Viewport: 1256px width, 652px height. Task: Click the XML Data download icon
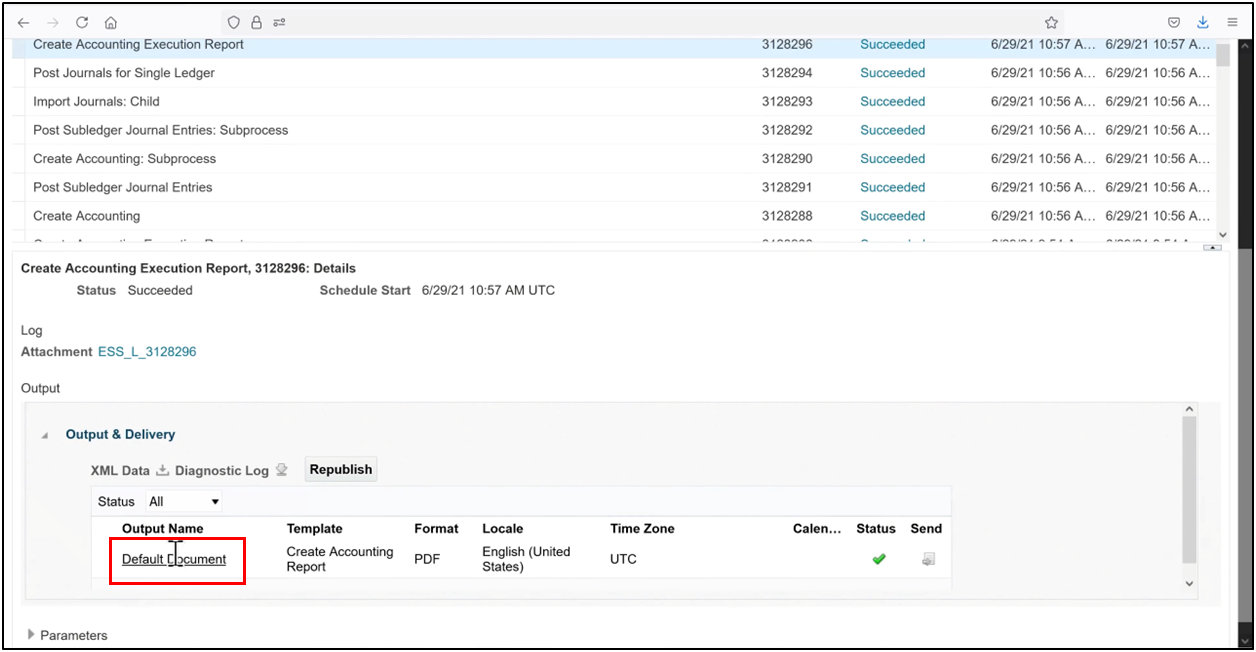[x=162, y=469]
